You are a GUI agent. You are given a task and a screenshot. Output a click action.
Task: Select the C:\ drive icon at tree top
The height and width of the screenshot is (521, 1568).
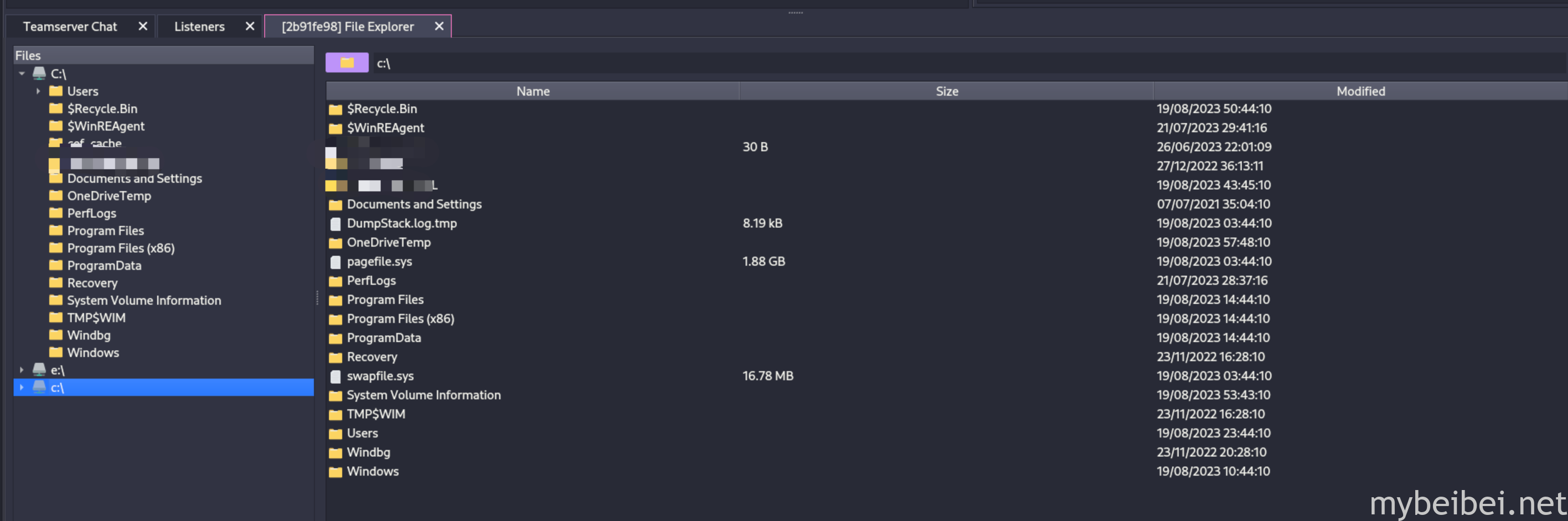coord(40,74)
